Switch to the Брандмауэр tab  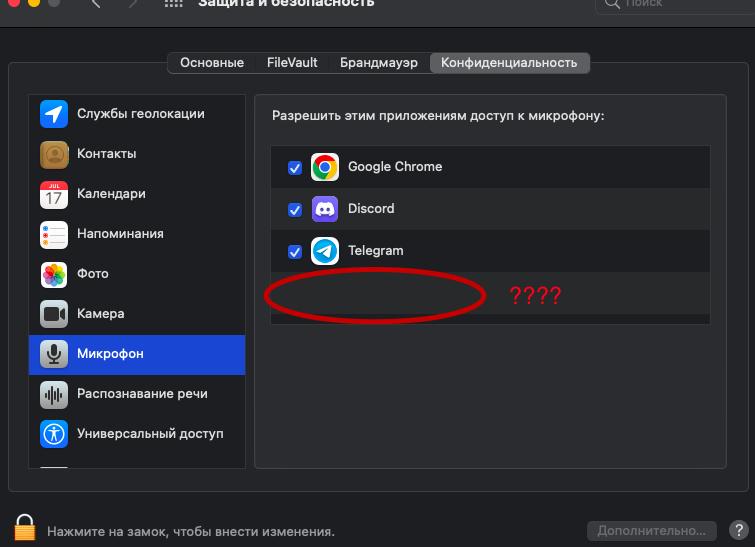point(379,62)
